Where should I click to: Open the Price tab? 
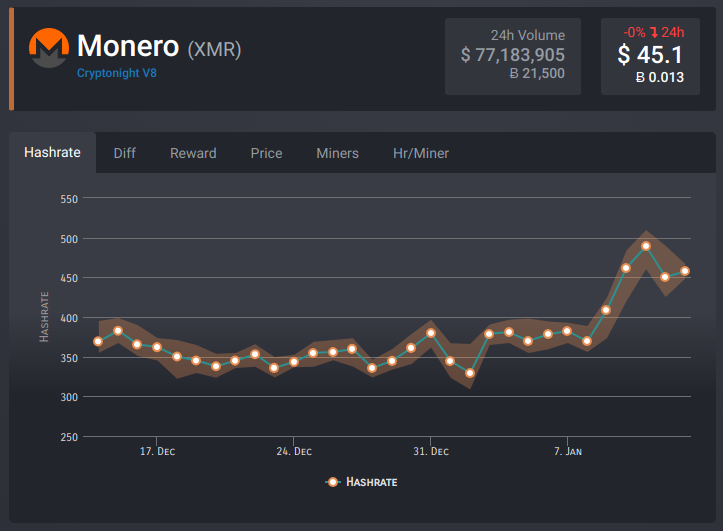267,153
